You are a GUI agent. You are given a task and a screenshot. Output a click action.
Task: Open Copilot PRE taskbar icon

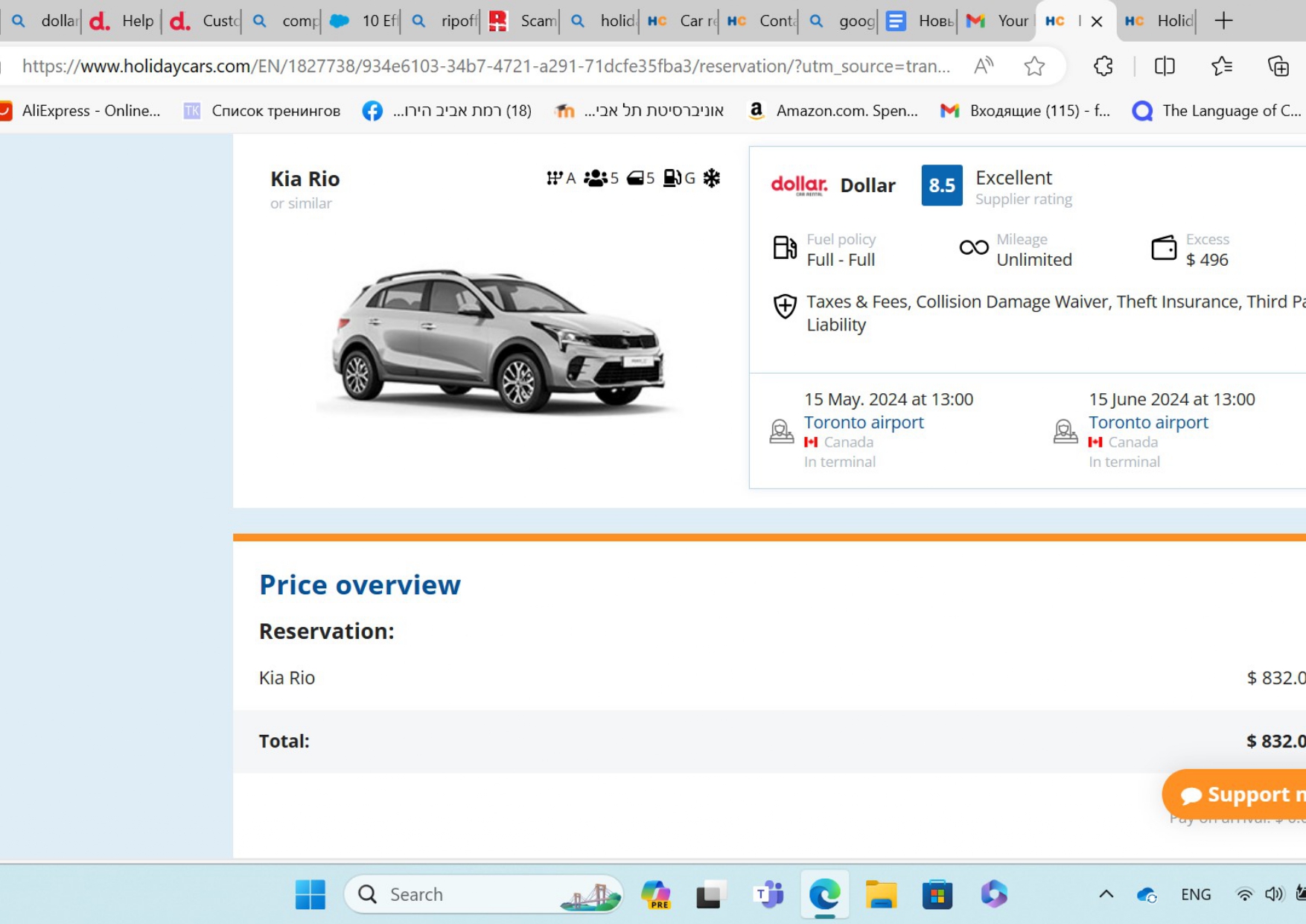pyautogui.click(x=656, y=894)
